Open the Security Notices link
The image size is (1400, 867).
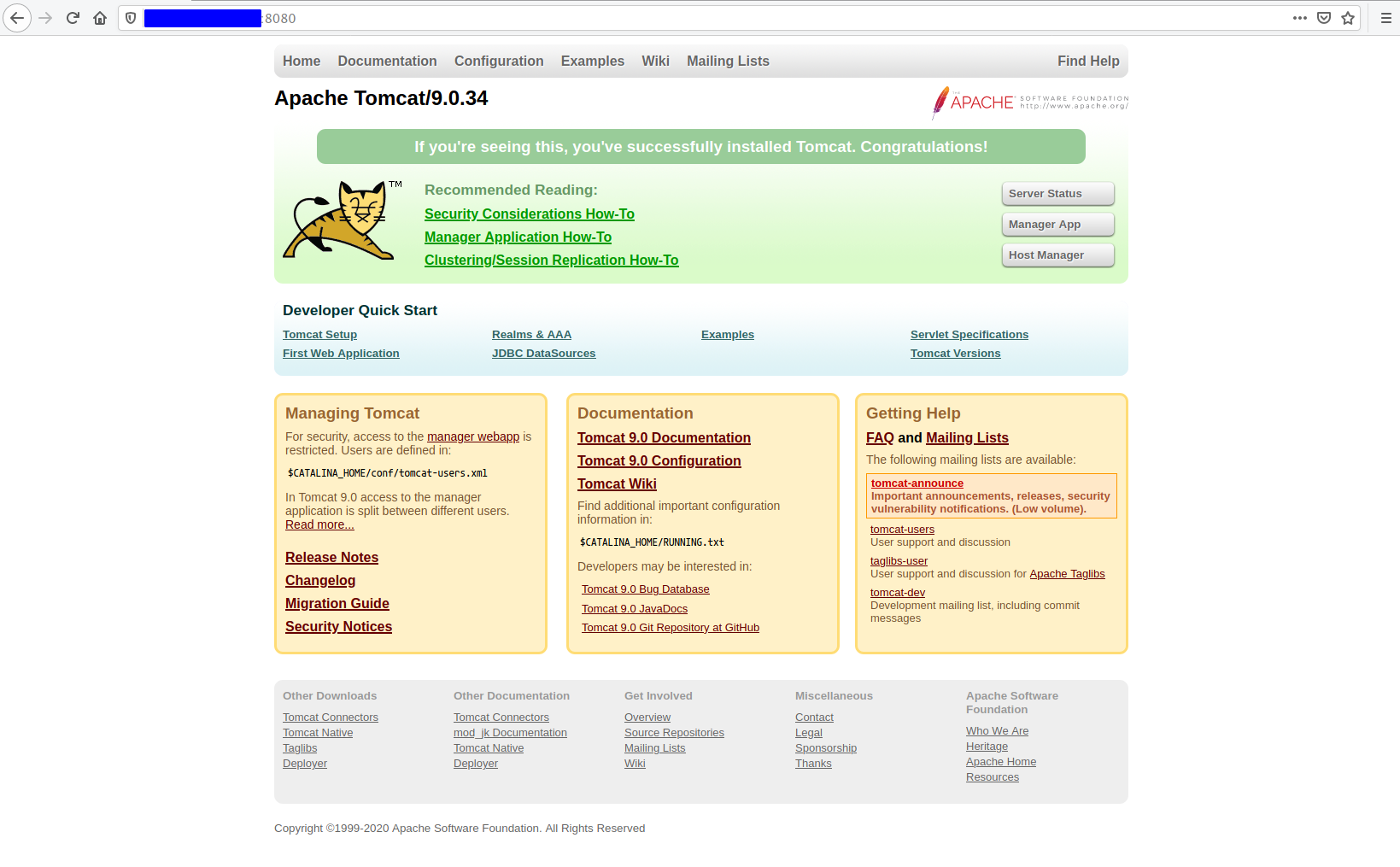338,627
